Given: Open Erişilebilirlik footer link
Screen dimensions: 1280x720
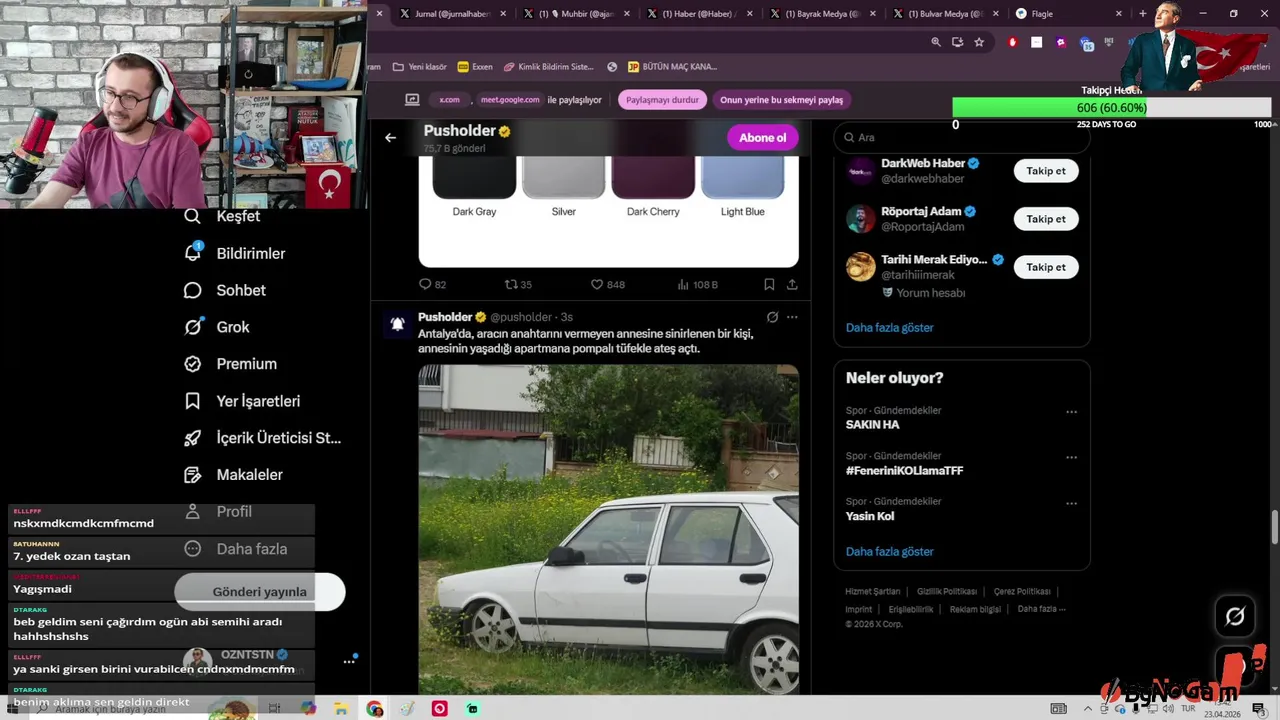Looking at the screenshot, I should pyautogui.click(x=911, y=609).
